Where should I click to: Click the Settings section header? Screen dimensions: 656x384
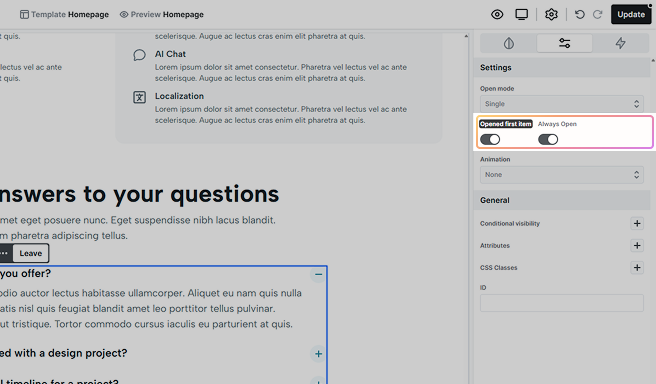tap(561, 67)
